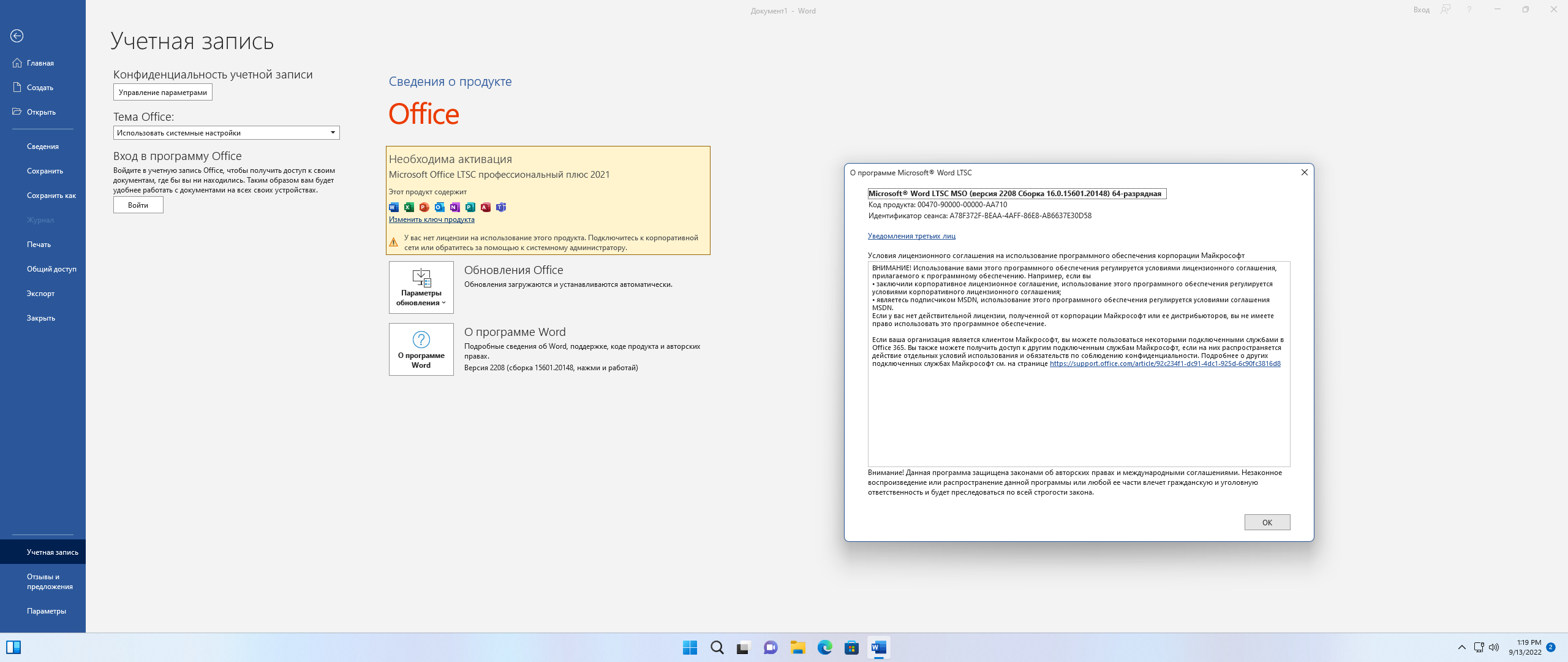
Task: Click the Изменить ключ продукта link
Action: point(432,219)
